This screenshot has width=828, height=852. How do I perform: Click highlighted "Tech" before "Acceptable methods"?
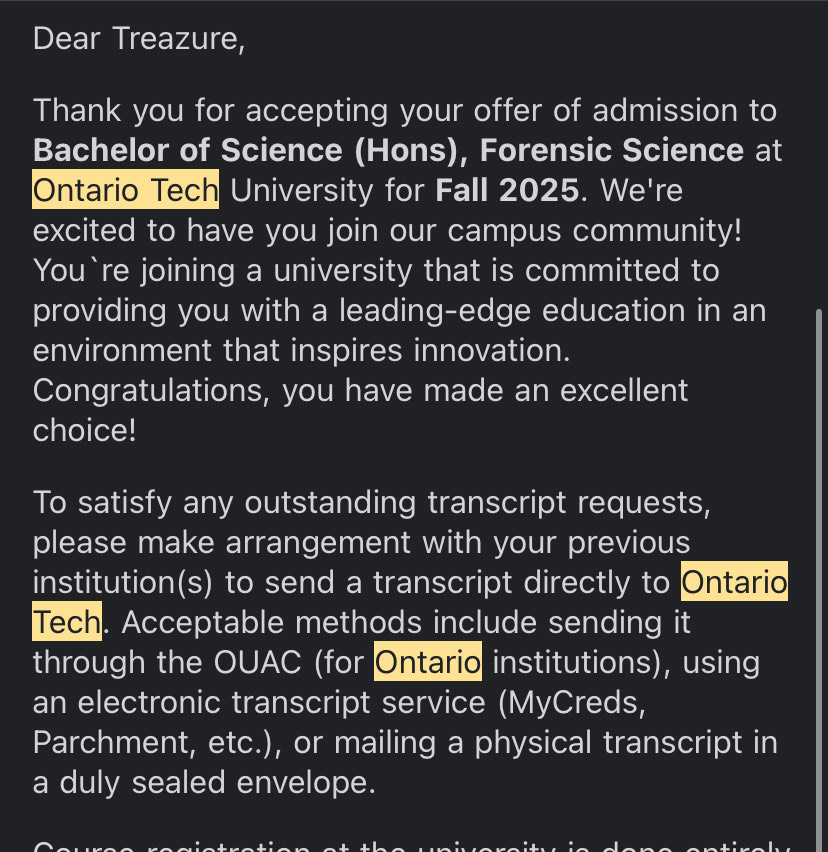(x=67, y=622)
